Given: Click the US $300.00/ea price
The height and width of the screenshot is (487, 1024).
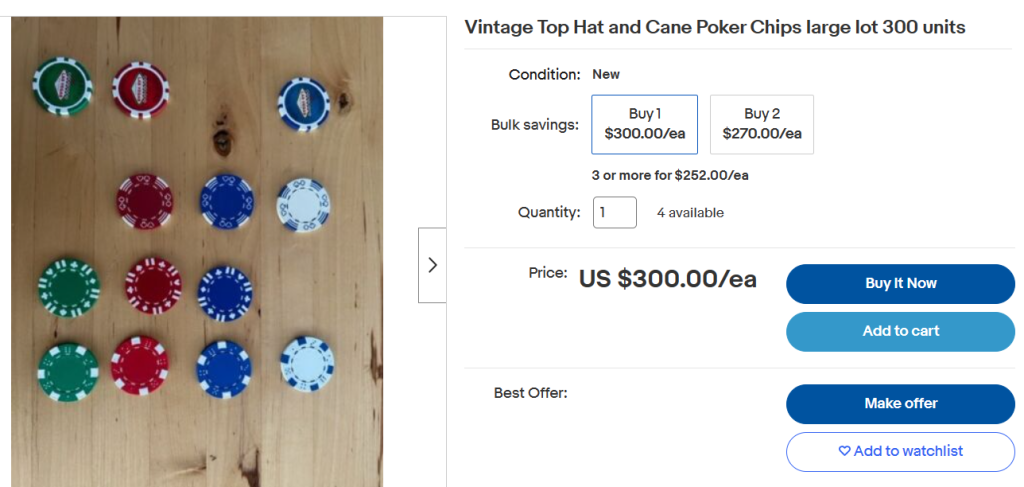Looking at the screenshot, I should coord(667,279).
